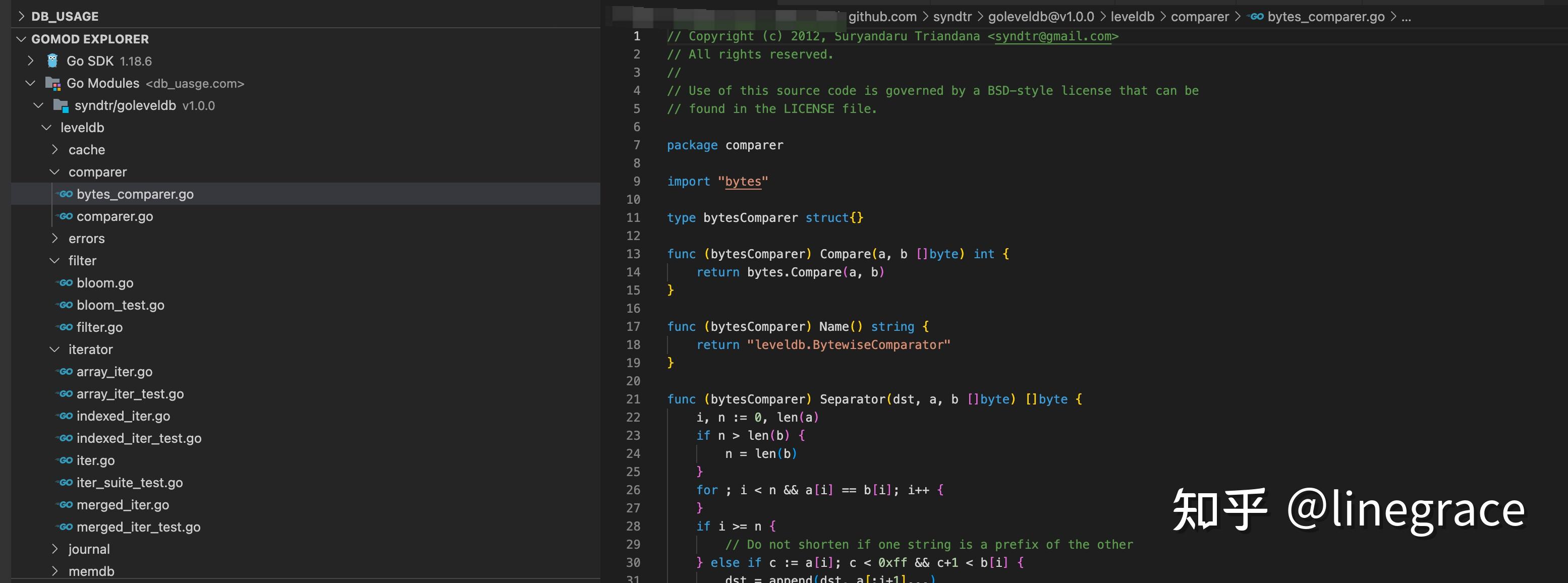Click the Go file icon beside filter.go
The width and height of the screenshot is (1568, 583).
click(65, 327)
